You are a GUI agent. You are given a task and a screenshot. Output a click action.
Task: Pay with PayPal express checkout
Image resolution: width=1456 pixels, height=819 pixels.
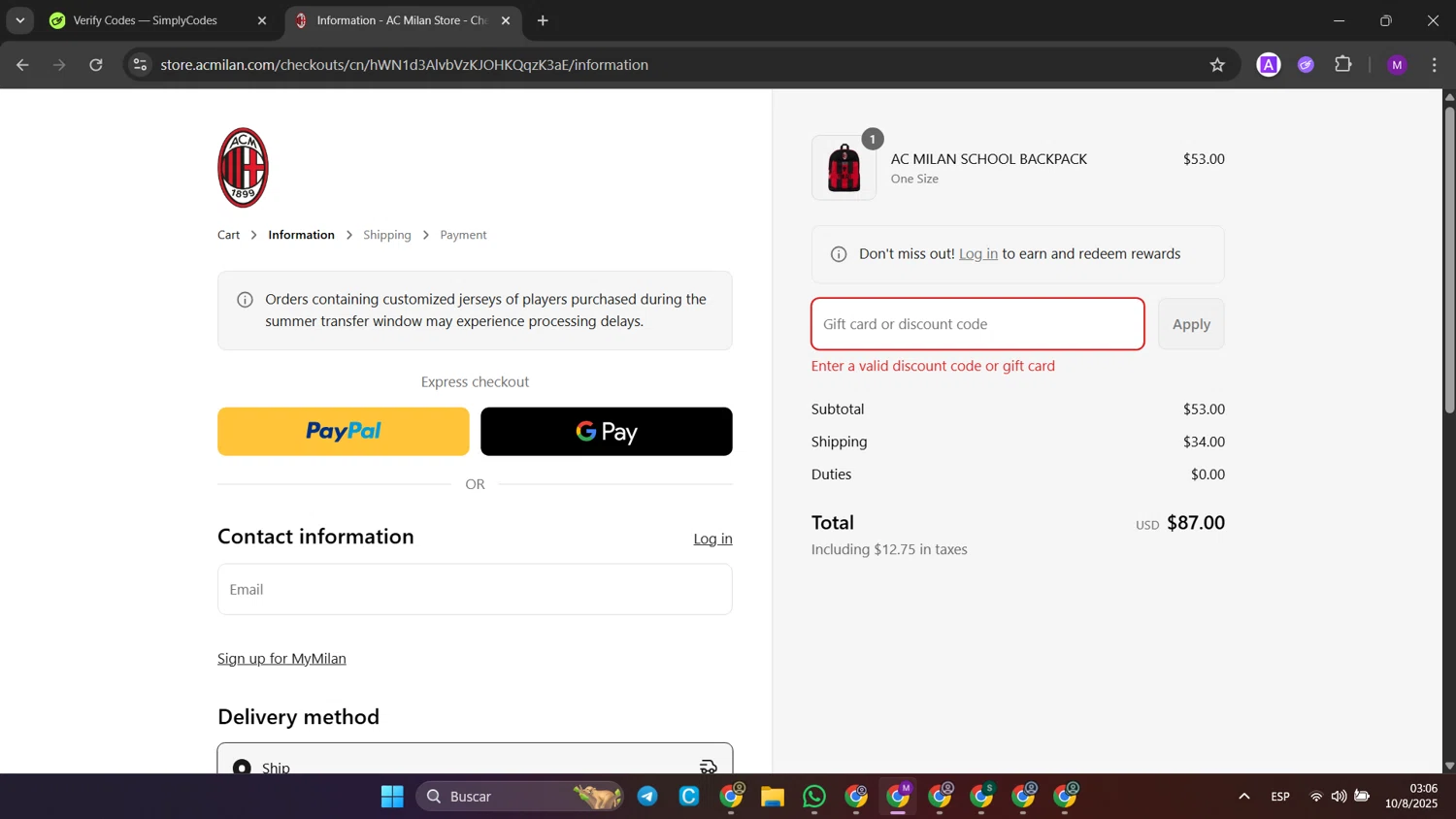[343, 432]
